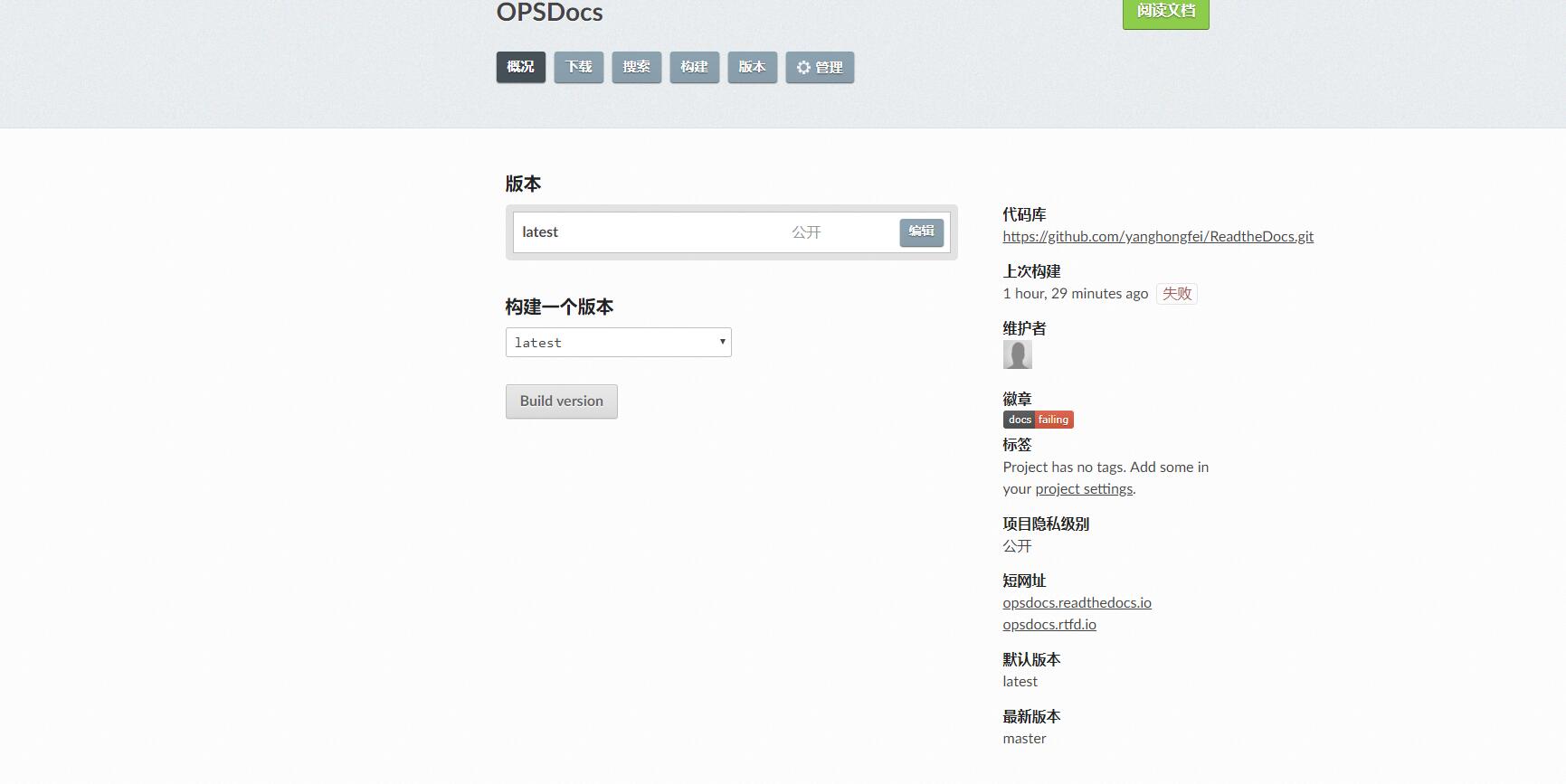Click the green 阅读文档 button
This screenshot has width=1566, height=784.
[x=1165, y=13]
